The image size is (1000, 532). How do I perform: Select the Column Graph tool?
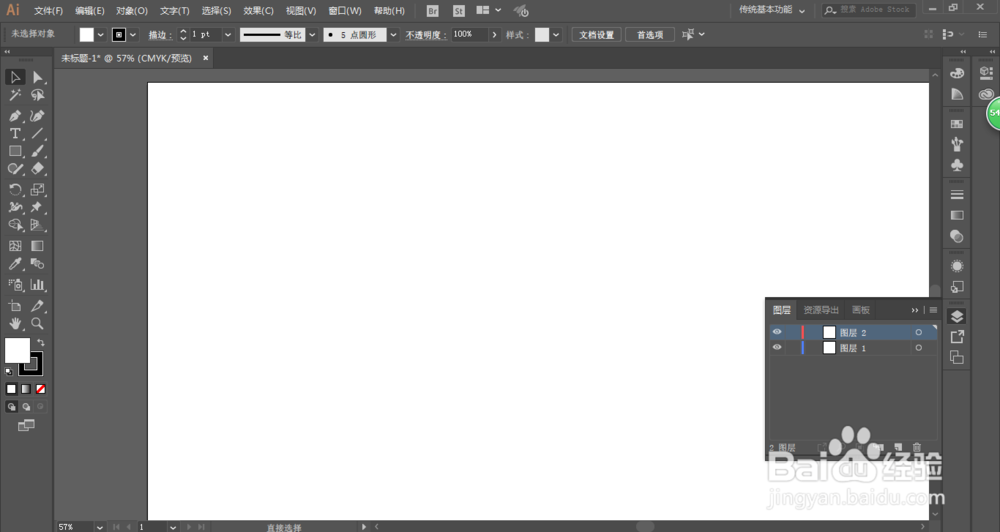38,284
